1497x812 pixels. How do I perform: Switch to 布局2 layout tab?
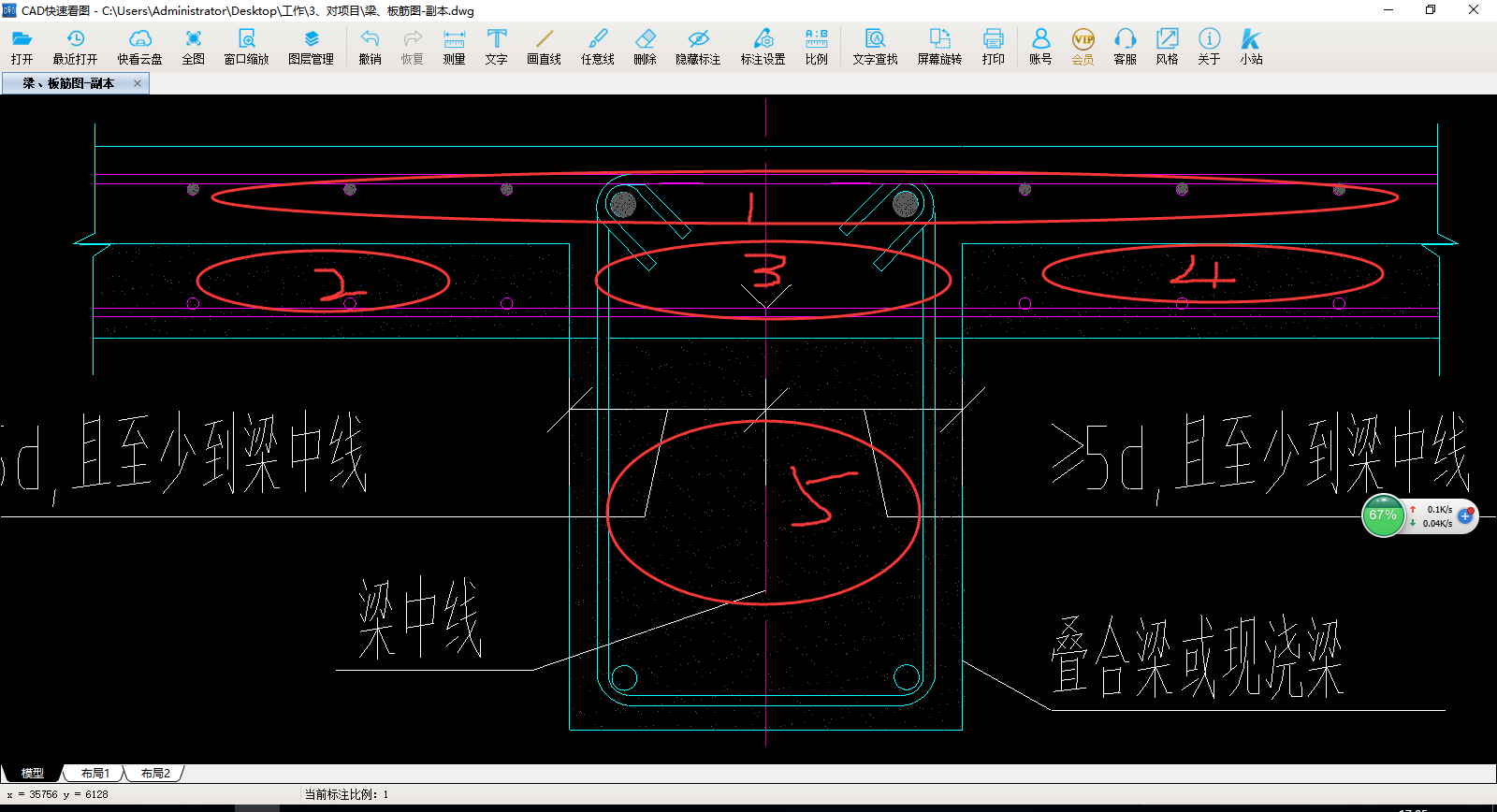point(155,774)
